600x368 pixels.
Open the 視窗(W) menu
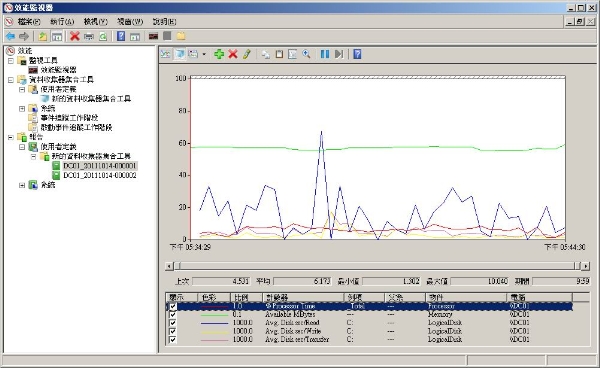click(130, 22)
